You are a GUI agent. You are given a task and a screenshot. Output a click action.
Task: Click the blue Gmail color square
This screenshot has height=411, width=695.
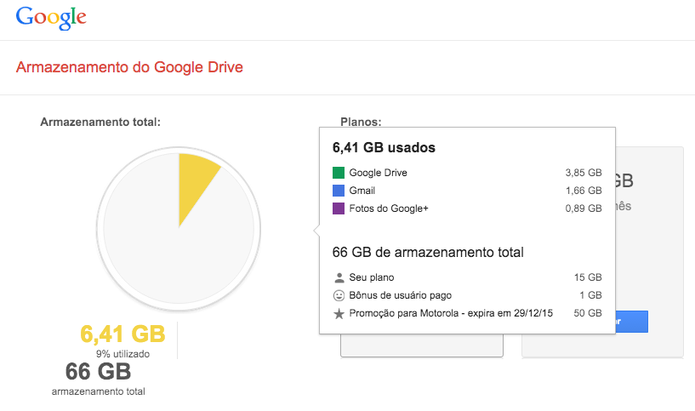click(338, 190)
